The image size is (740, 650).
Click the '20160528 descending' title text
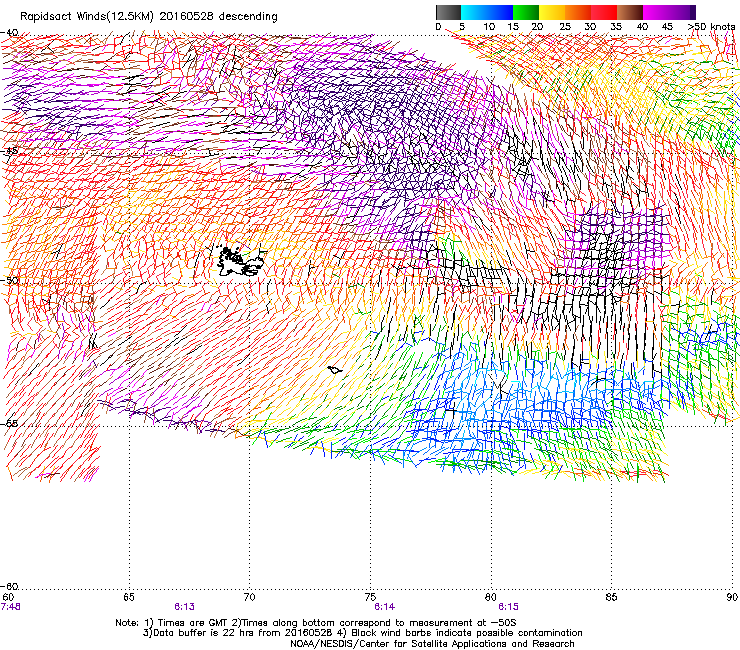coord(219,16)
